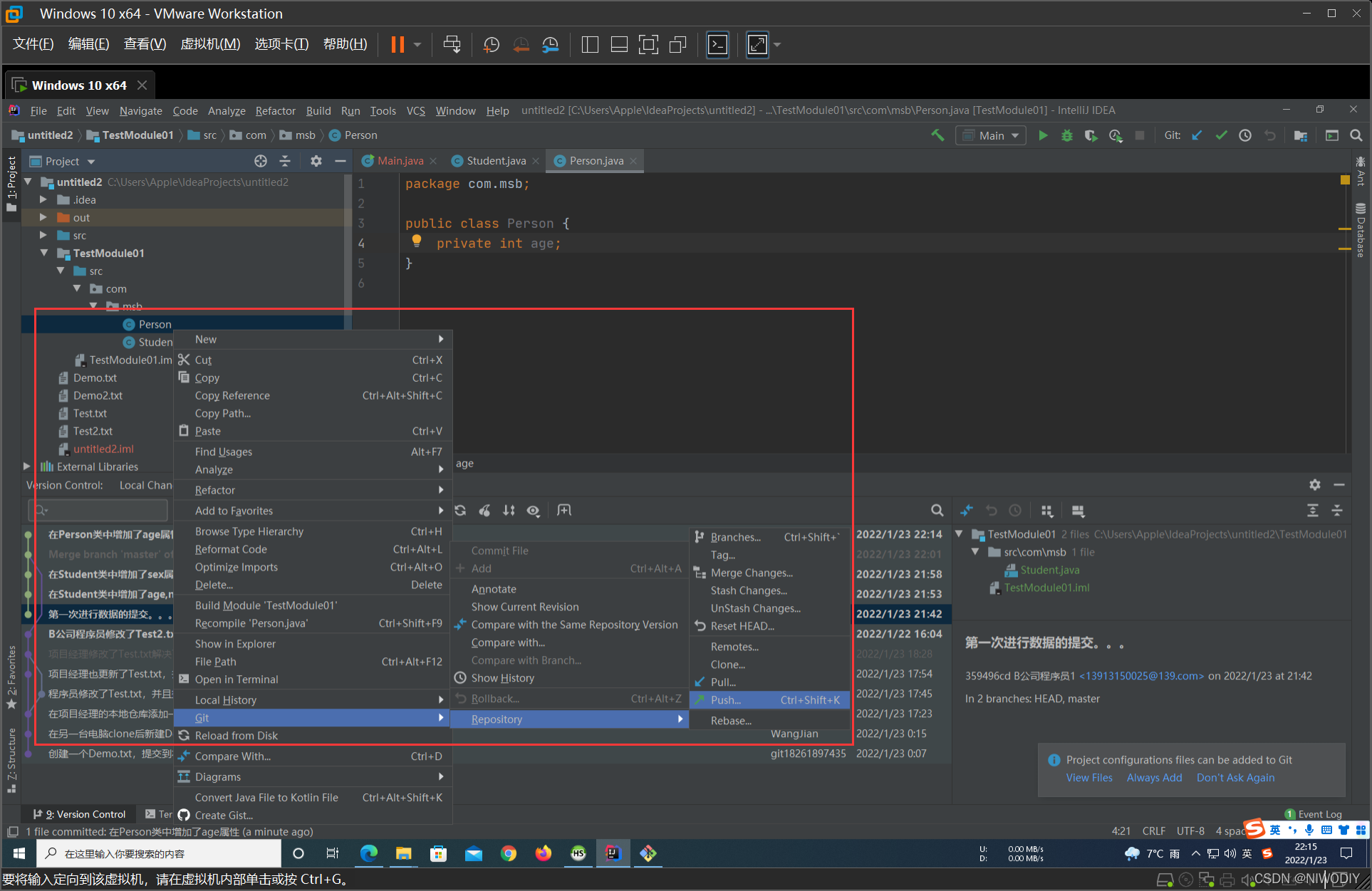Viewport: 1372px width, 891px height.
Task: Open the 9: Version Control tool tab
Action: [x=79, y=814]
